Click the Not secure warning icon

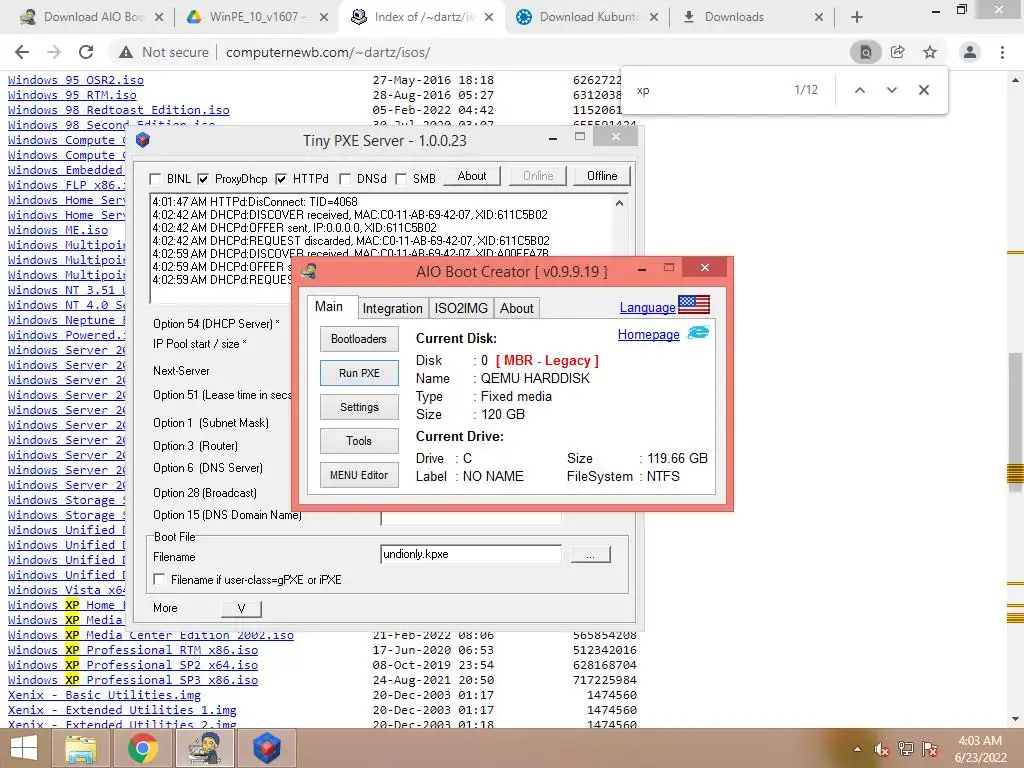click(125, 52)
